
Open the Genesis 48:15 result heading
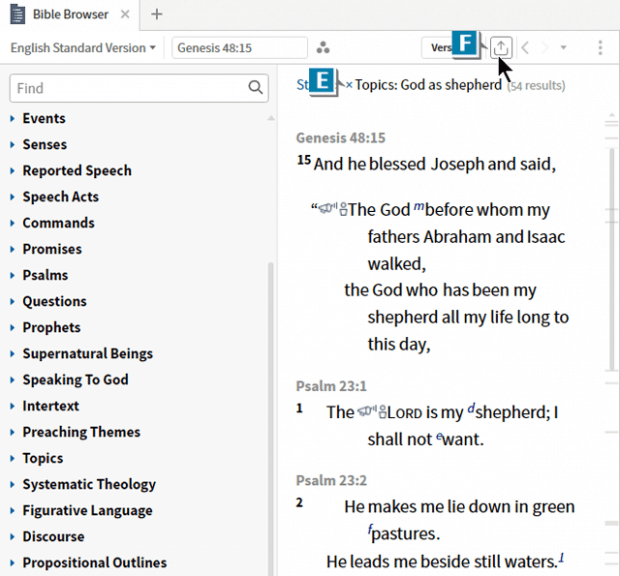[x=340, y=138]
